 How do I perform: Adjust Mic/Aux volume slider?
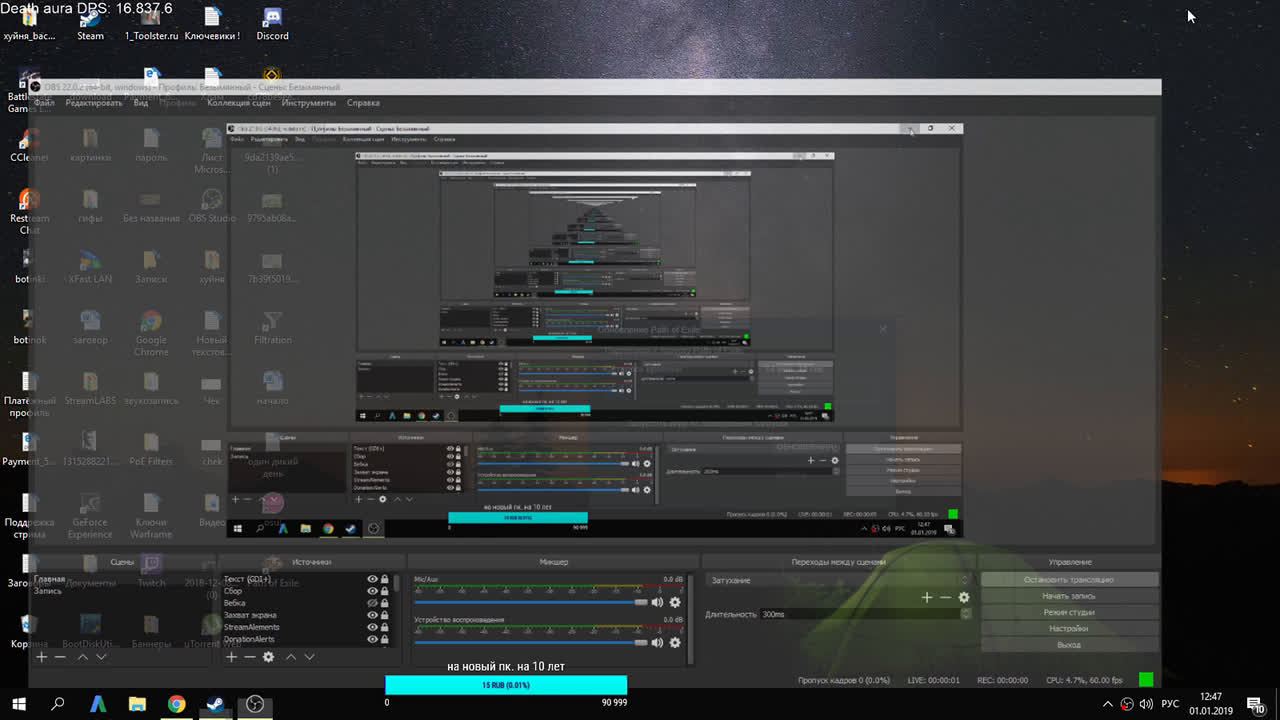tap(531, 602)
